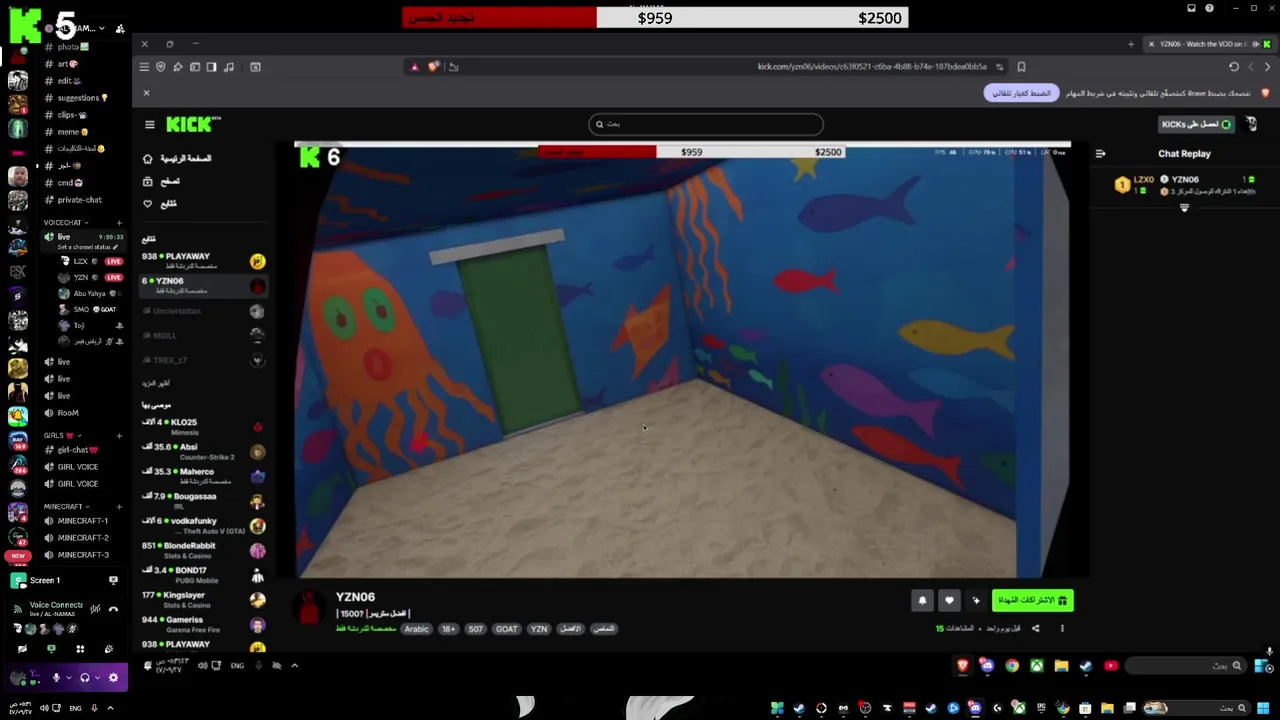The width and height of the screenshot is (1280, 720).
Task: Deafen Discord with the headphones button
Action: click(85, 678)
